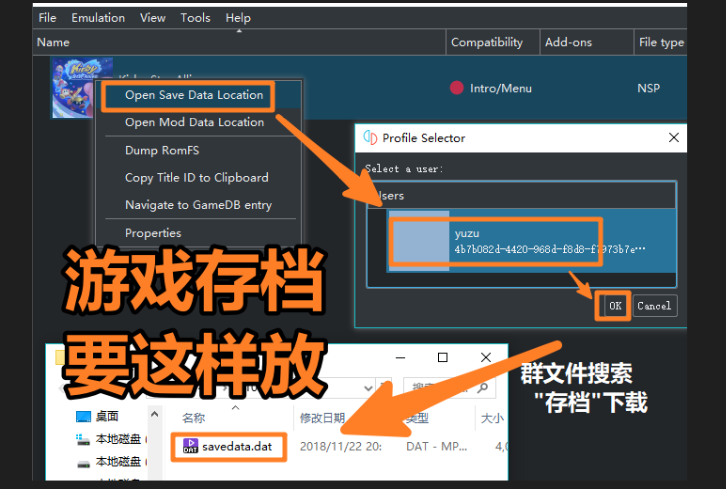Click the DAT - MP... type cell
The image size is (726, 489).
436,446
